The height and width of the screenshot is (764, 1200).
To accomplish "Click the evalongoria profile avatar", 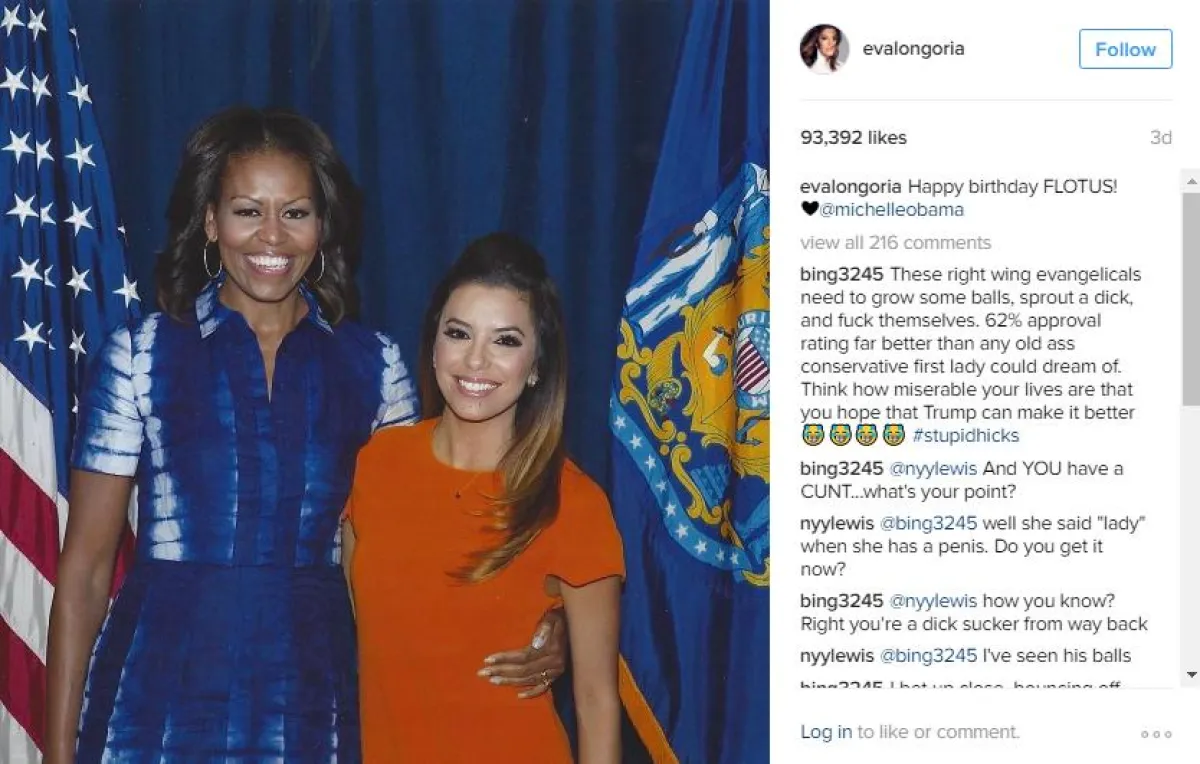I will pos(824,49).
